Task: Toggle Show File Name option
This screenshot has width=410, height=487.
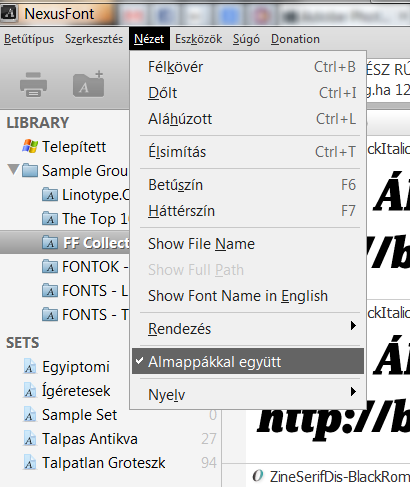Action: click(x=248, y=244)
